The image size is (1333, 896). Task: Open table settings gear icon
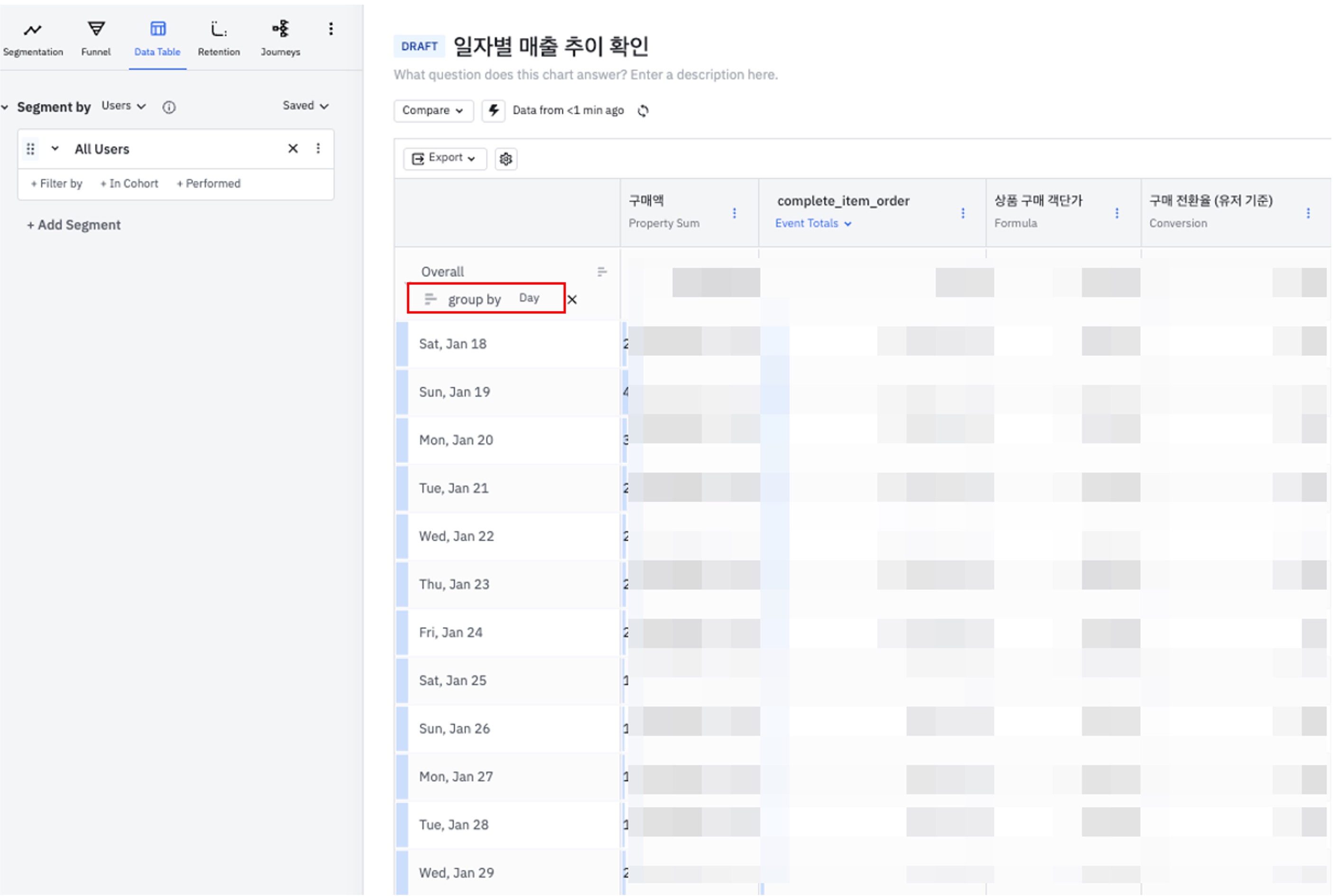coord(506,159)
